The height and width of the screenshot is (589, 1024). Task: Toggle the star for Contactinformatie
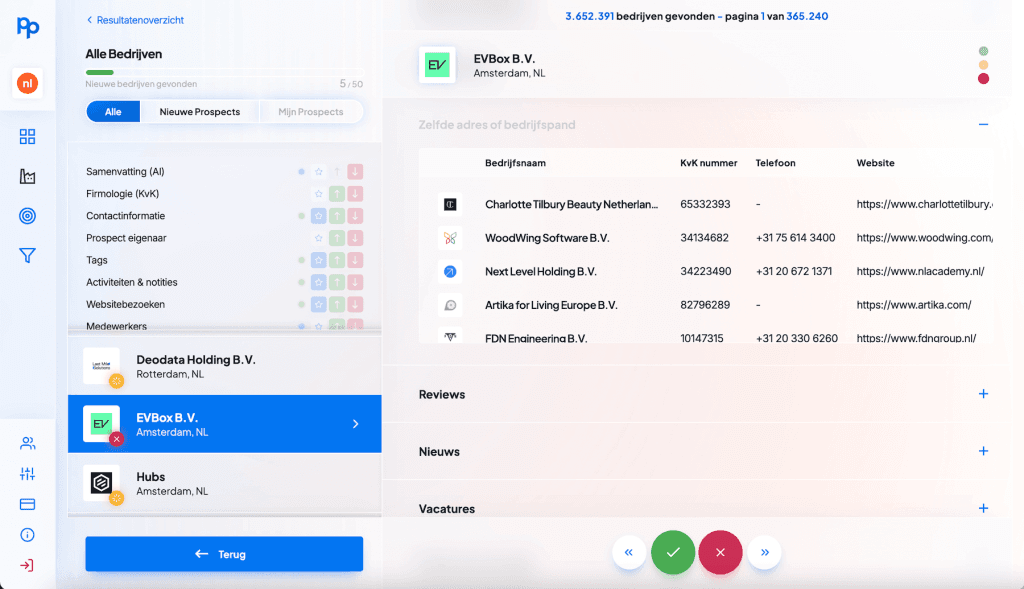coord(318,216)
